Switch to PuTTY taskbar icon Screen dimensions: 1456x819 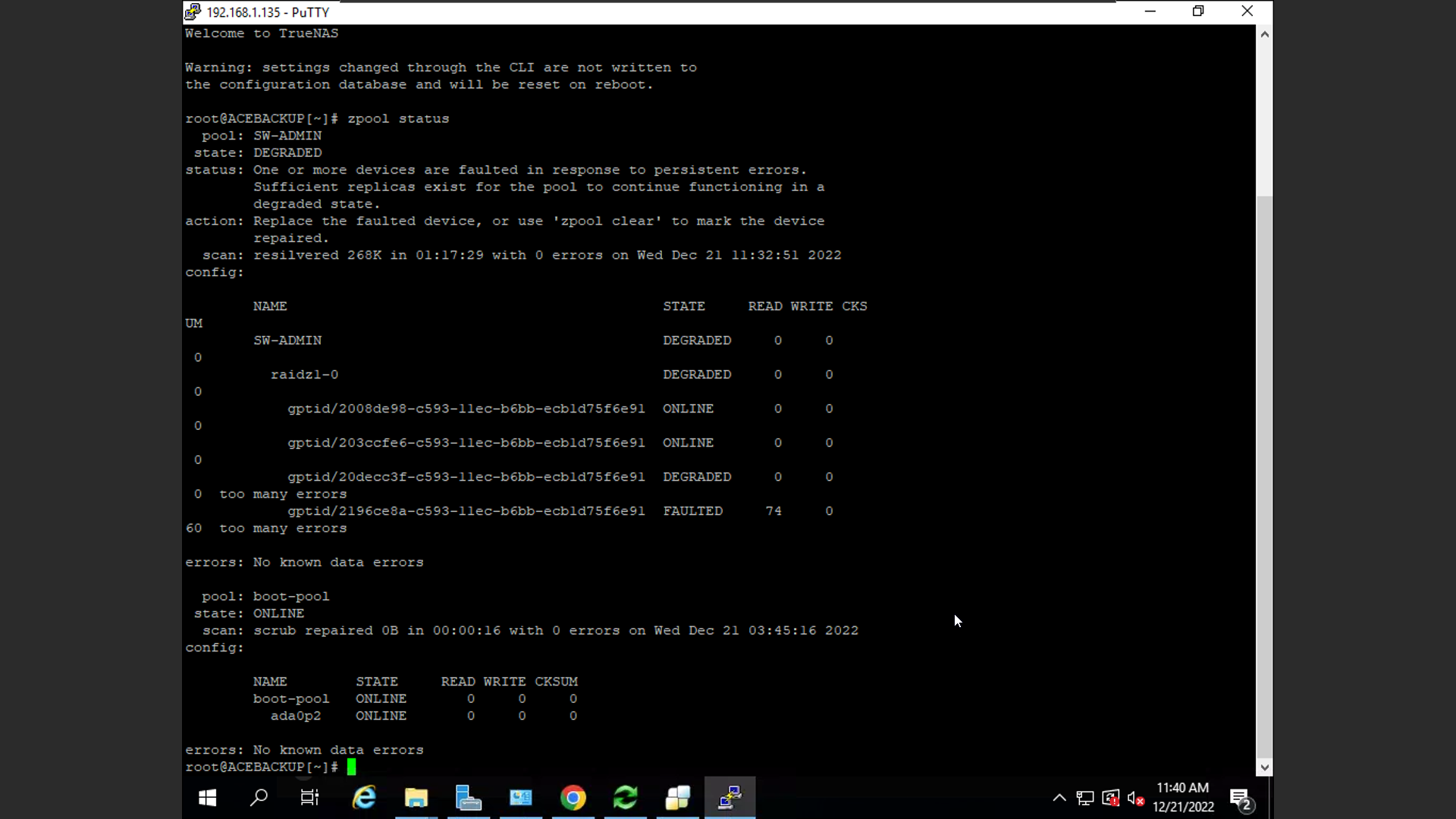point(730,798)
